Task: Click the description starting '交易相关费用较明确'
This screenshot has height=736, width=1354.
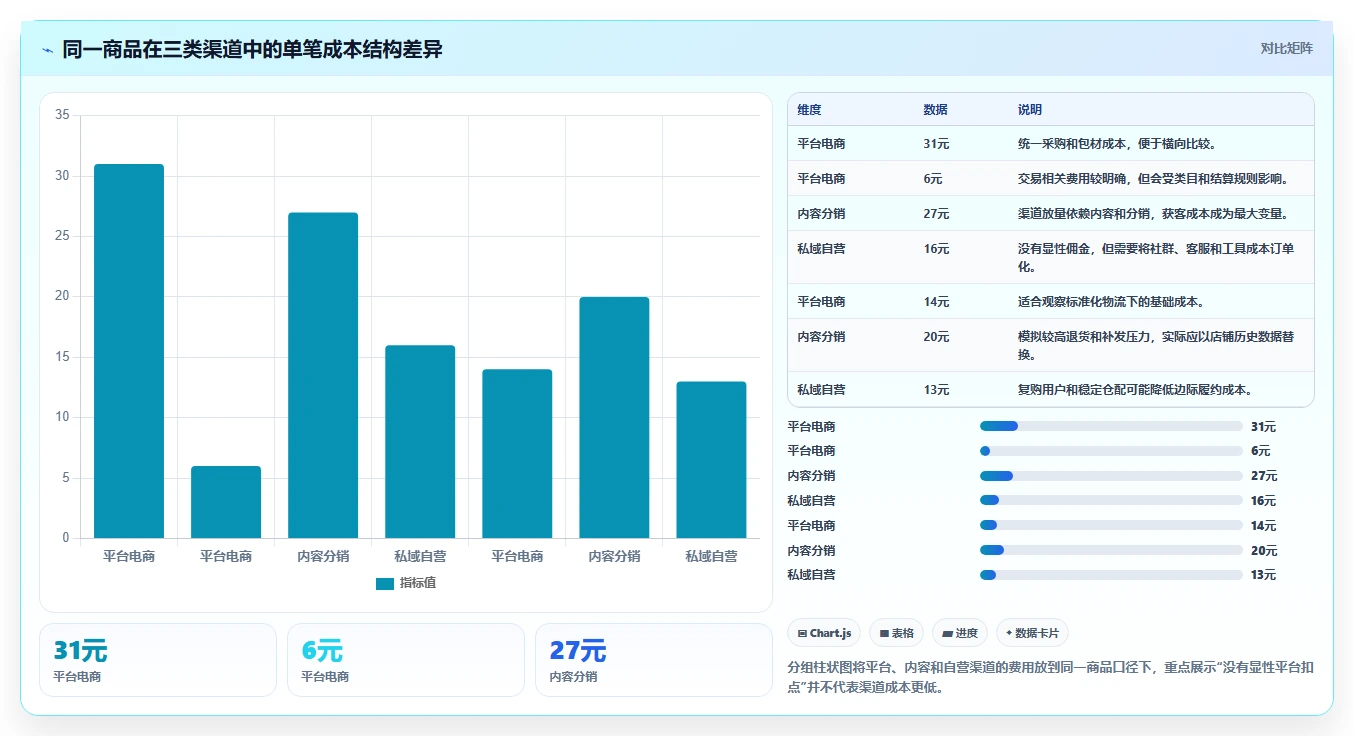Action: [1154, 179]
